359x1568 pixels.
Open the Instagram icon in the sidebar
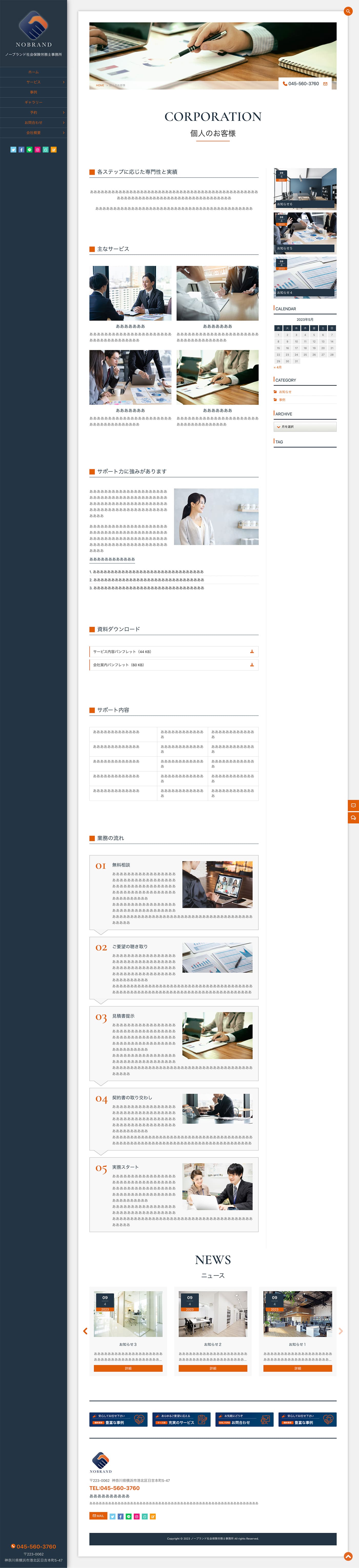37,149
